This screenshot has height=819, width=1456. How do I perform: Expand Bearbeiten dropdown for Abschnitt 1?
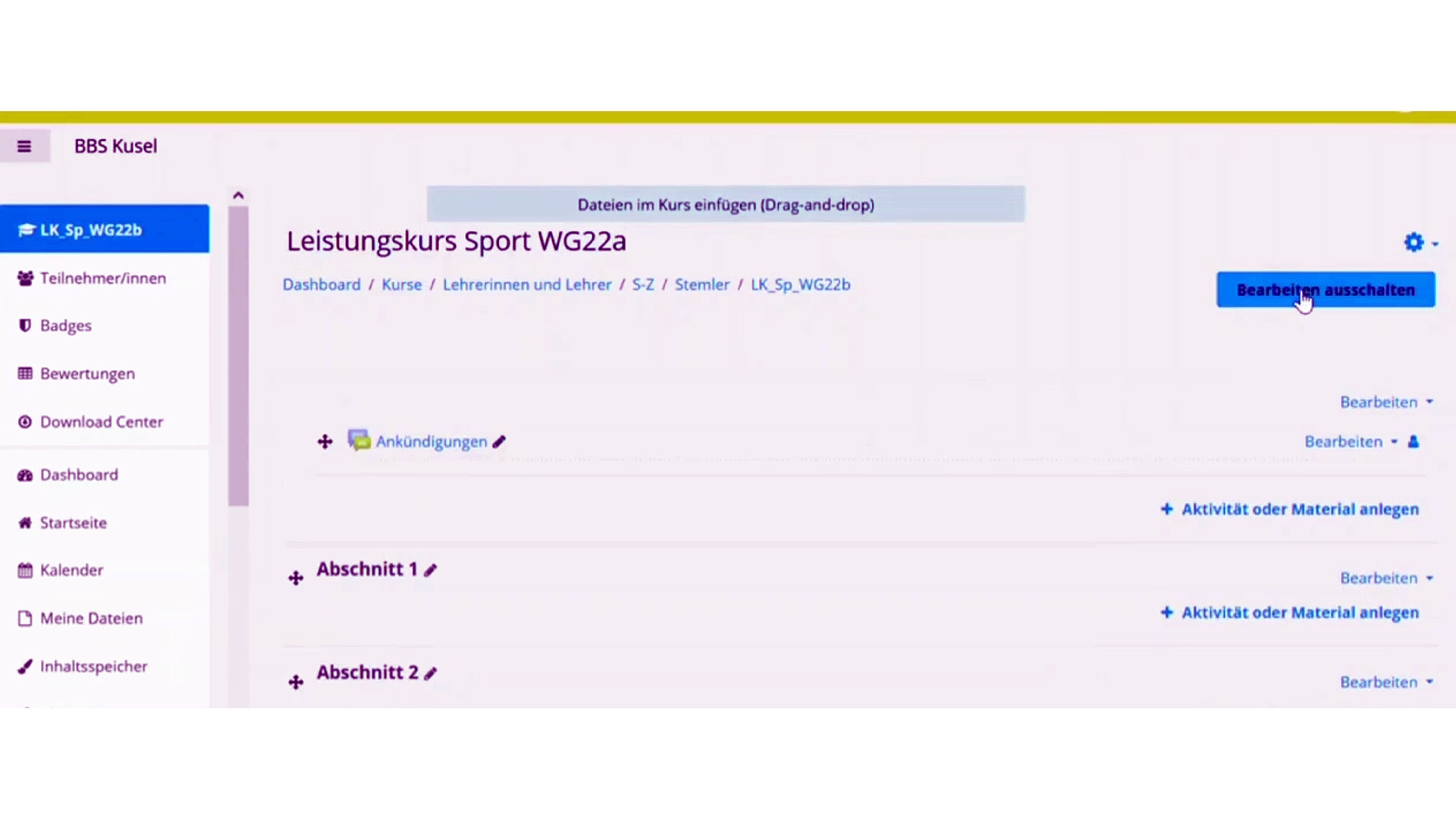1385,579
